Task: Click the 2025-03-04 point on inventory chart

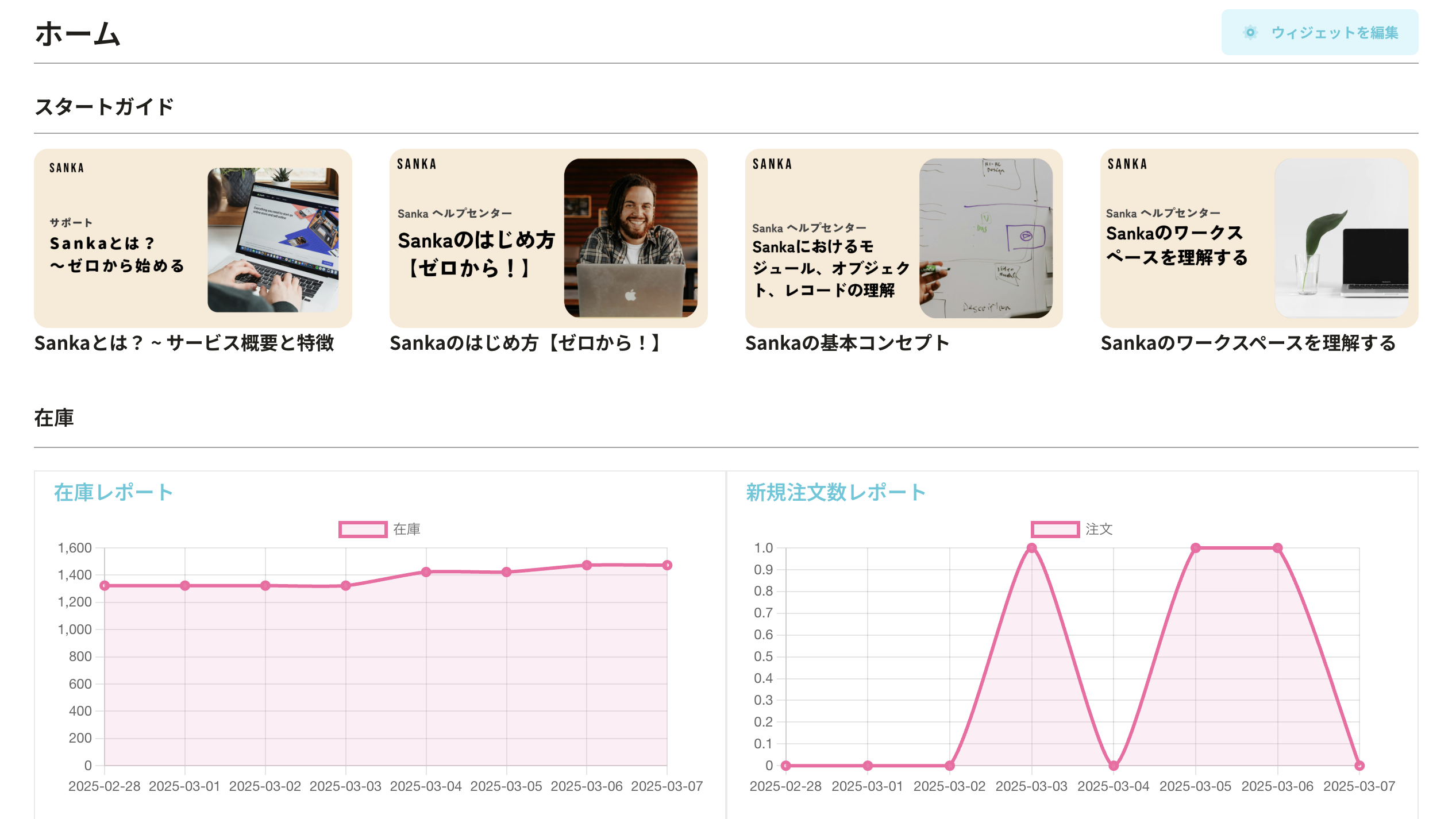Action: click(x=426, y=572)
